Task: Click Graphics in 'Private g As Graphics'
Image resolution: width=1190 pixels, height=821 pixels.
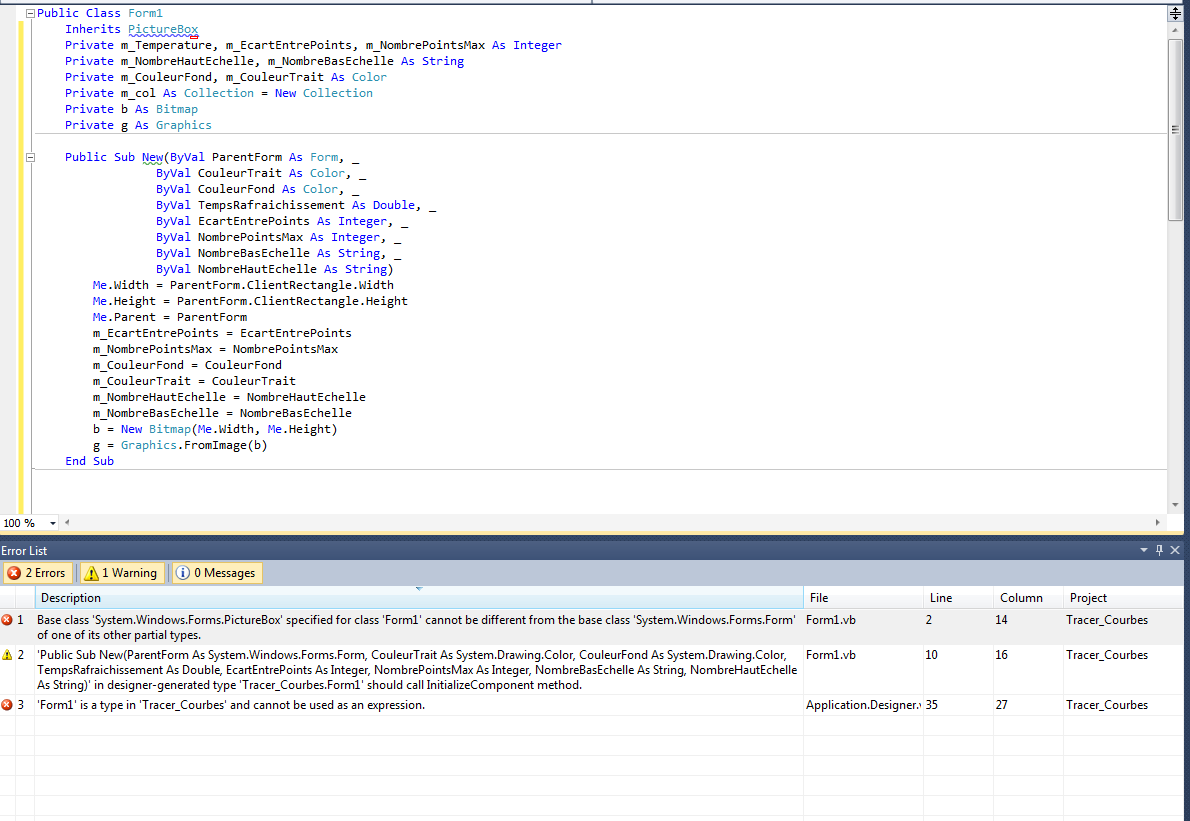Action: [184, 125]
